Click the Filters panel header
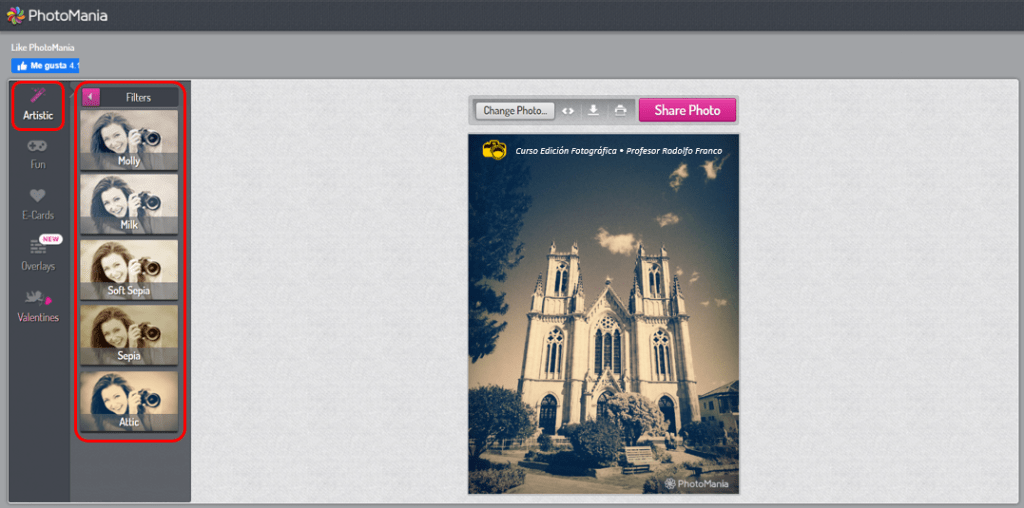This screenshot has height=508, width=1024. coord(138,97)
